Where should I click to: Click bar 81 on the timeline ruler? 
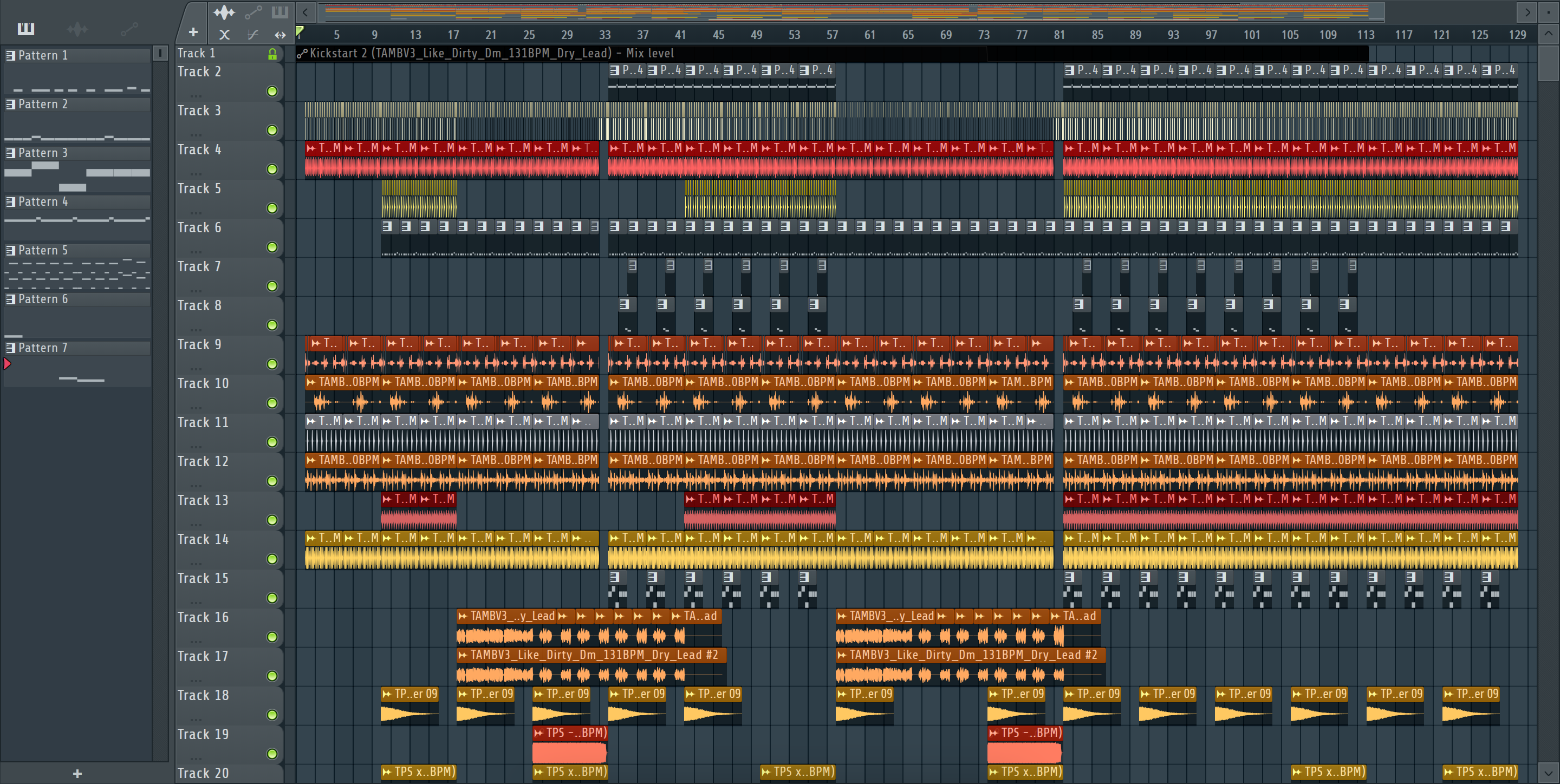pos(1059,35)
